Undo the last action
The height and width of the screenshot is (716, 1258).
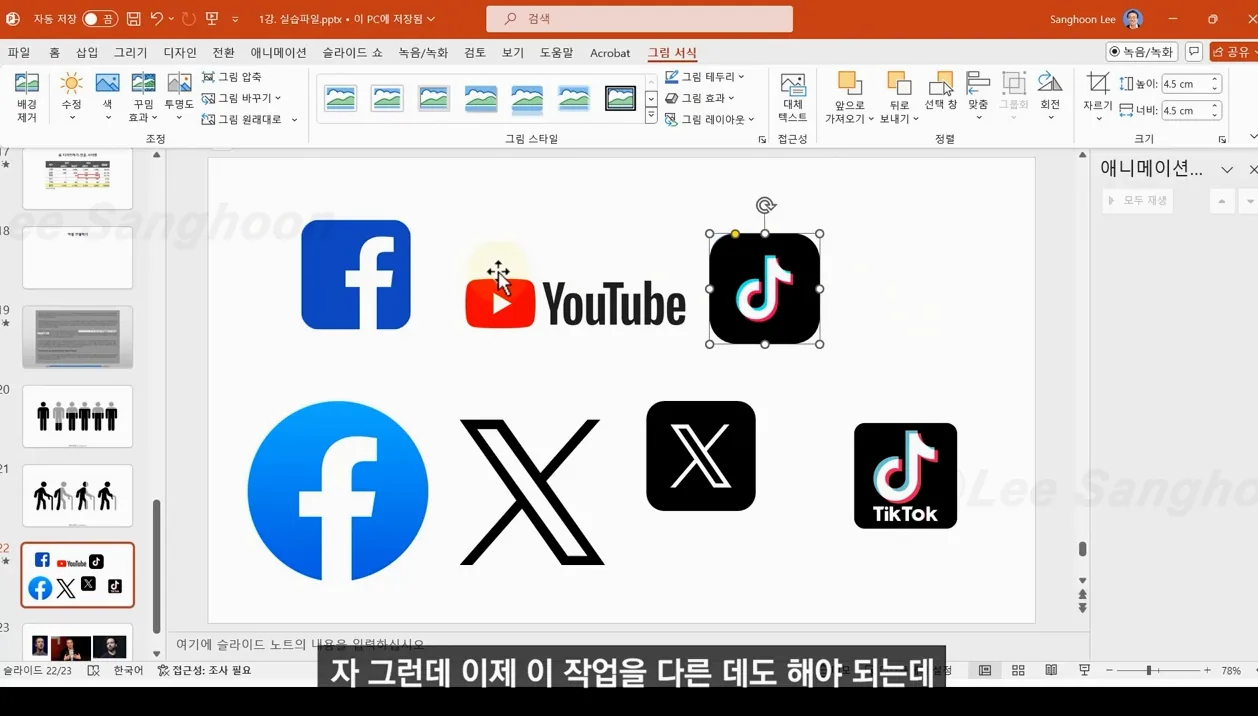(157, 19)
